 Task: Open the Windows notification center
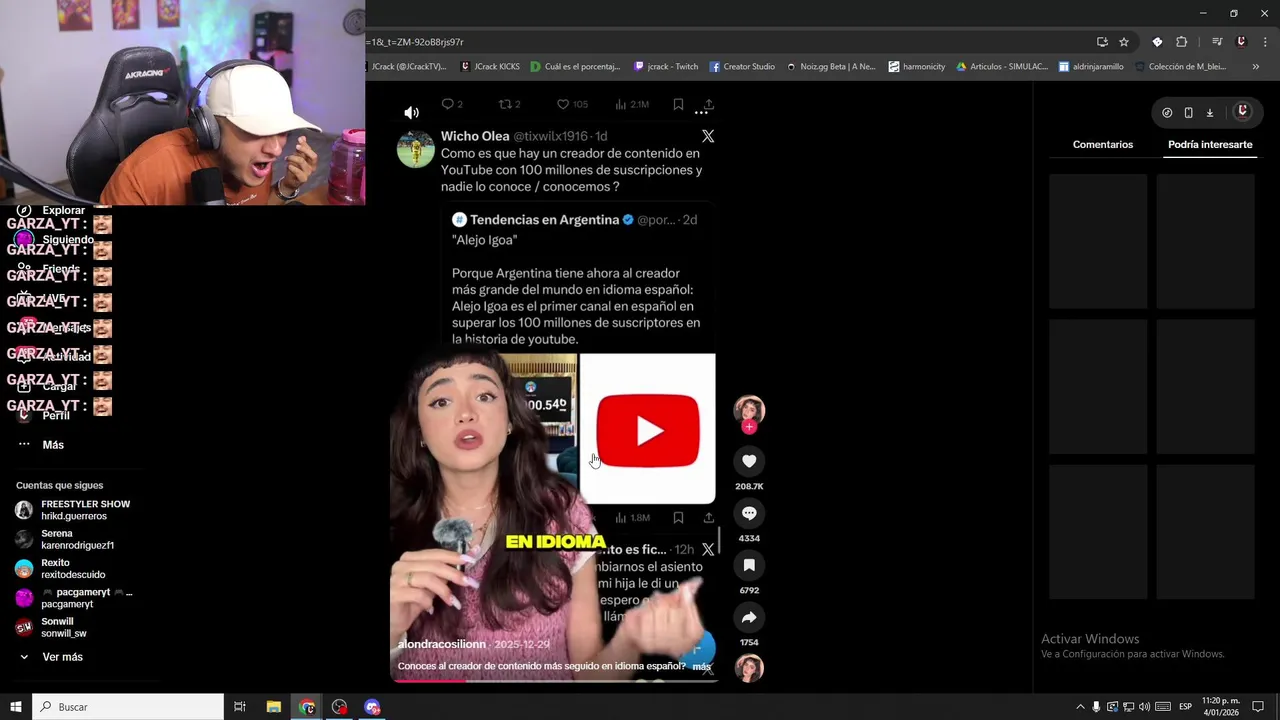pyautogui.click(x=1258, y=707)
